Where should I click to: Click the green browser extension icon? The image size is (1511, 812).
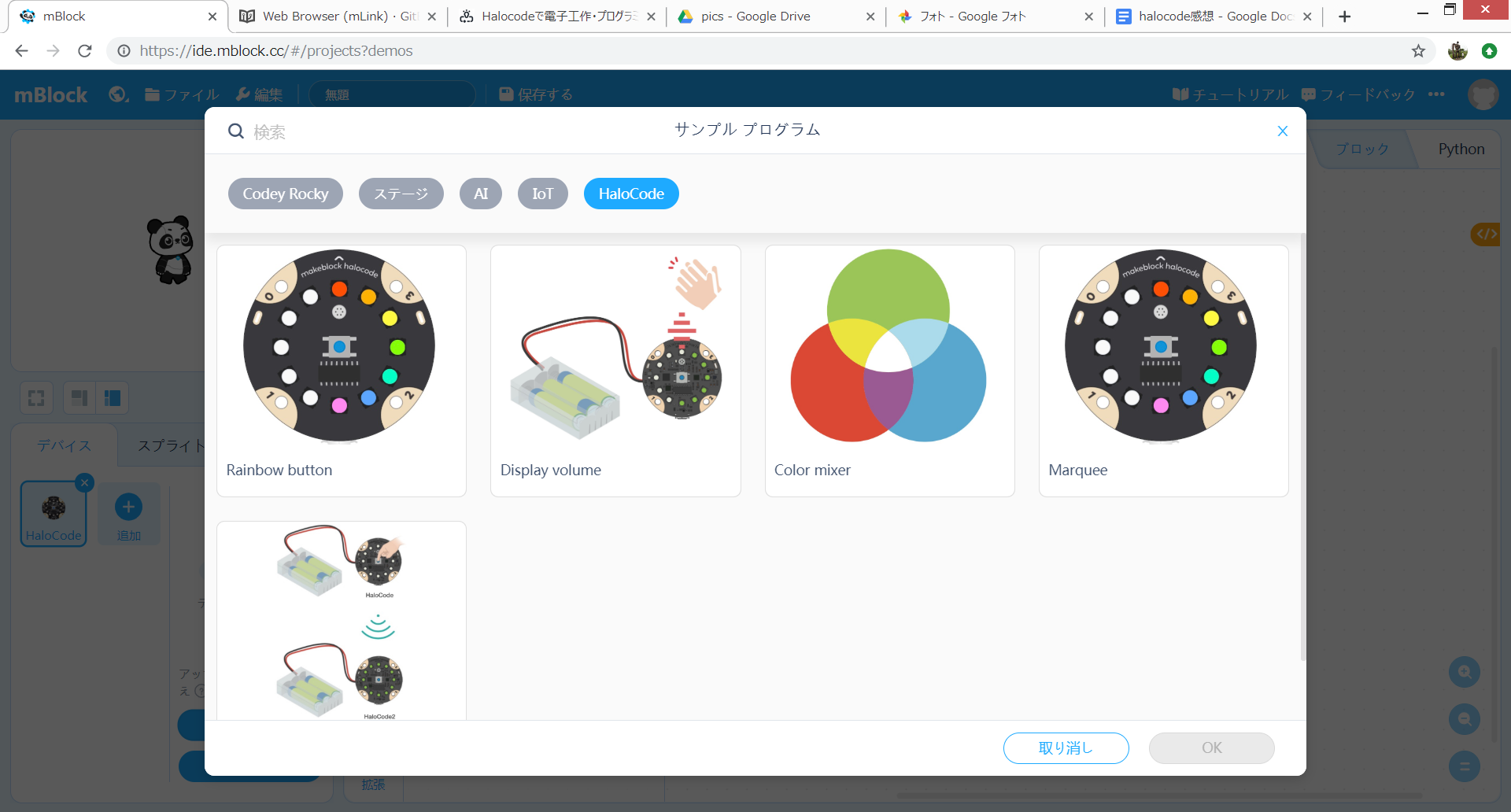[x=1489, y=51]
